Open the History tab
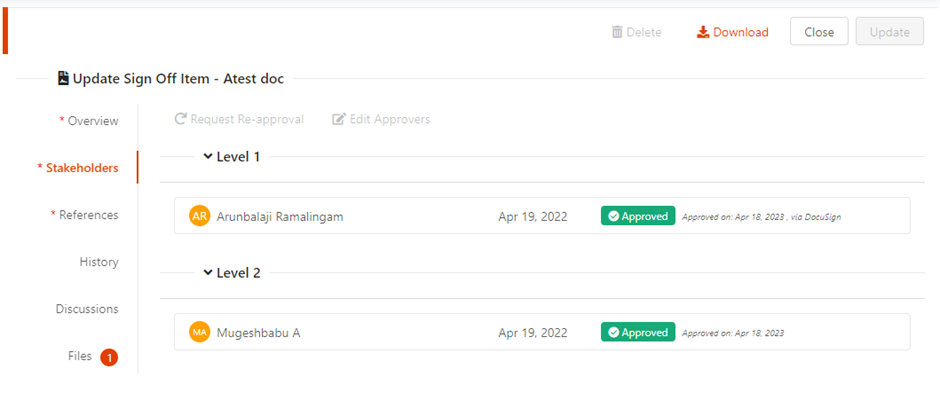This screenshot has width=940, height=408. (99, 262)
